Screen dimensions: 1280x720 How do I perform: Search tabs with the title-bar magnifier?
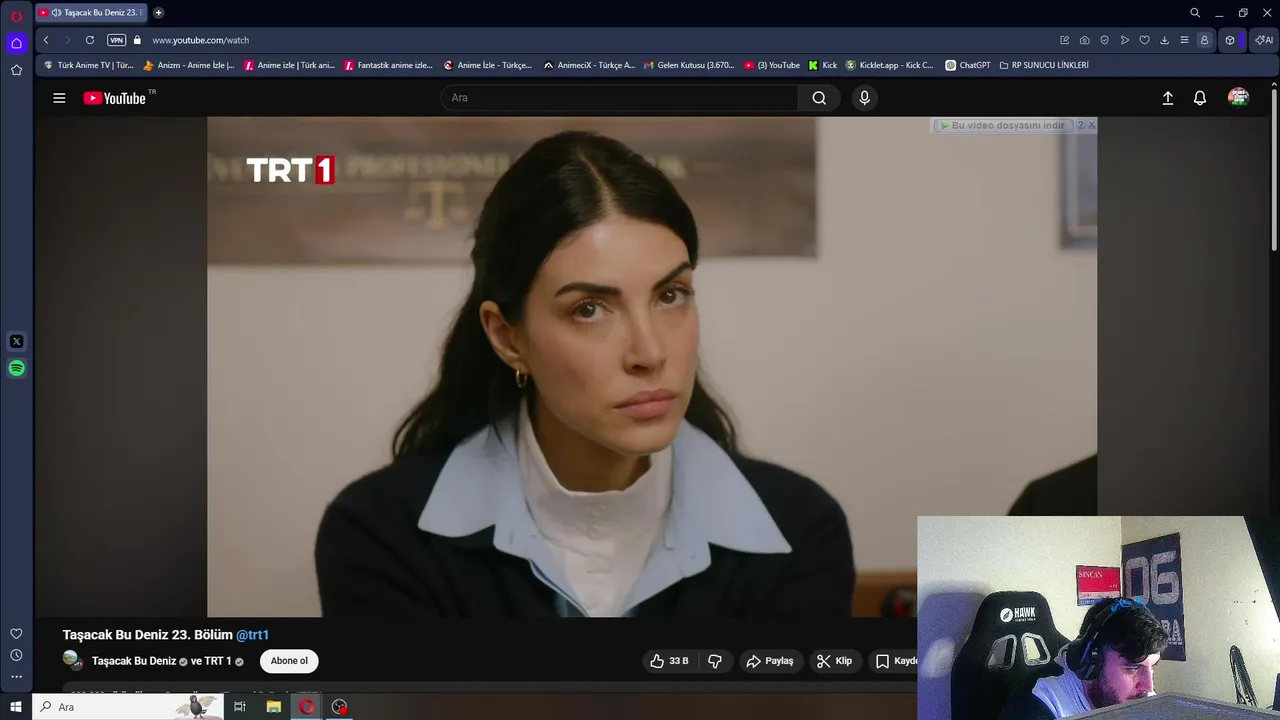(x=1195, y=13)
